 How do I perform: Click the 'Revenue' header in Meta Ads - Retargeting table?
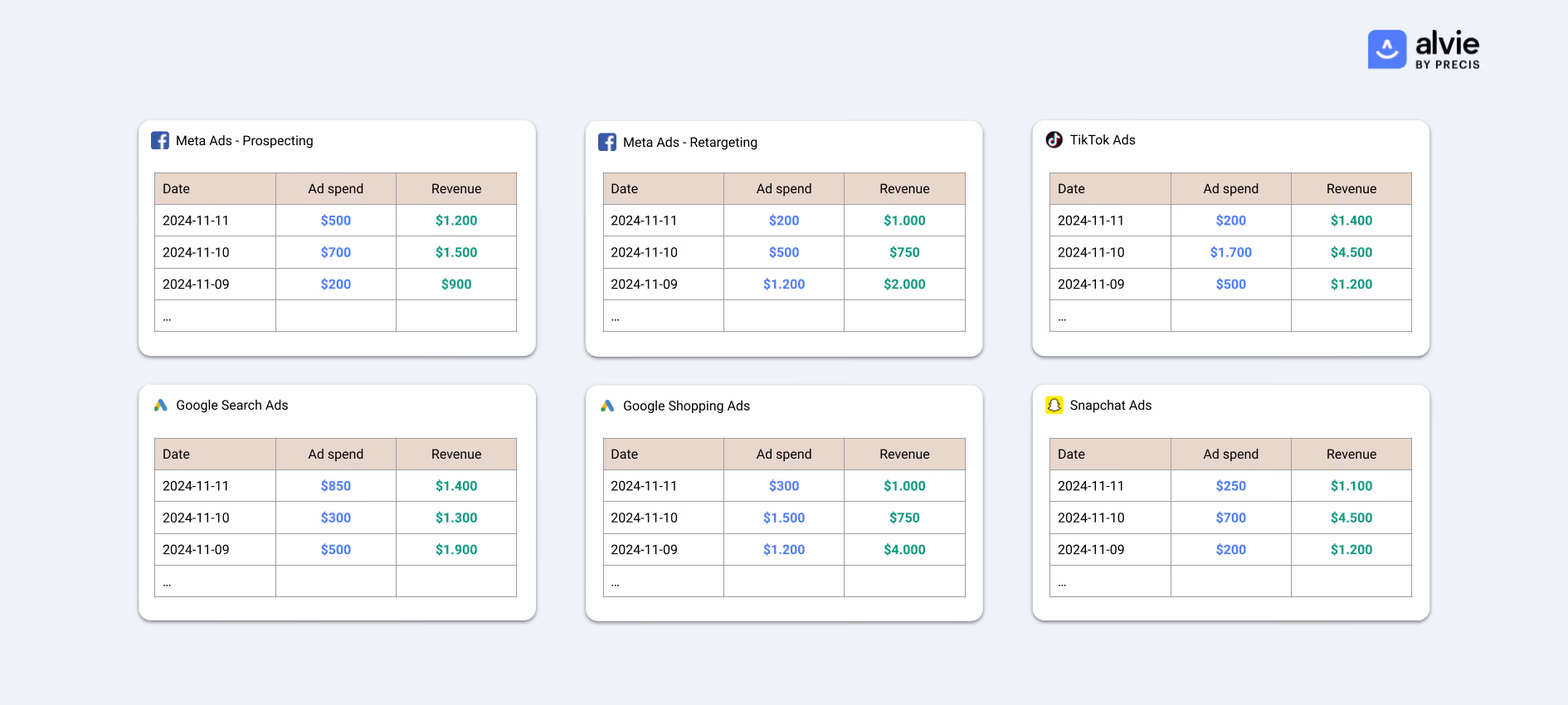click(904, 189)
